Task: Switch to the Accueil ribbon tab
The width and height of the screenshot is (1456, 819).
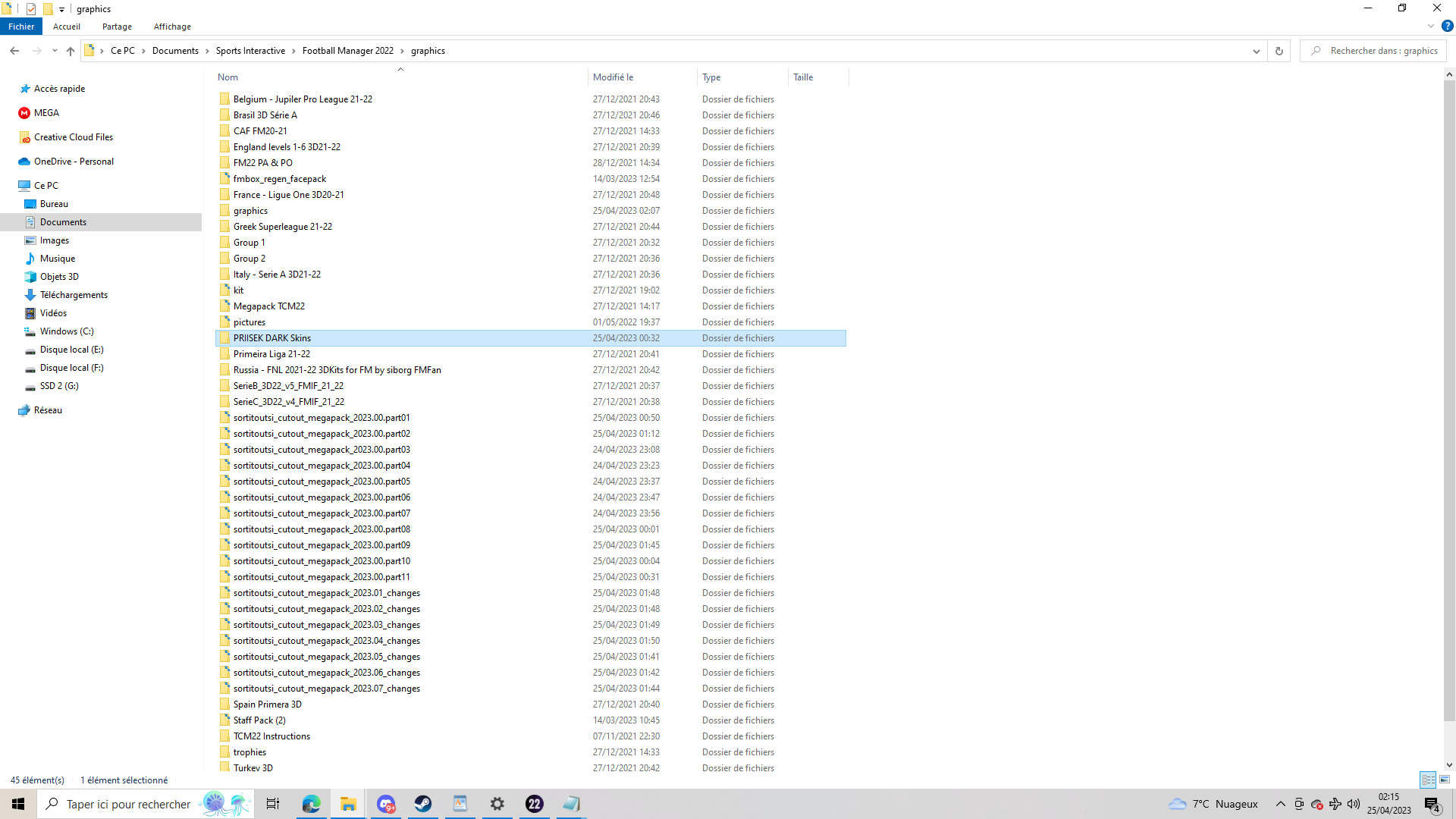Action: tap(67, 27)
